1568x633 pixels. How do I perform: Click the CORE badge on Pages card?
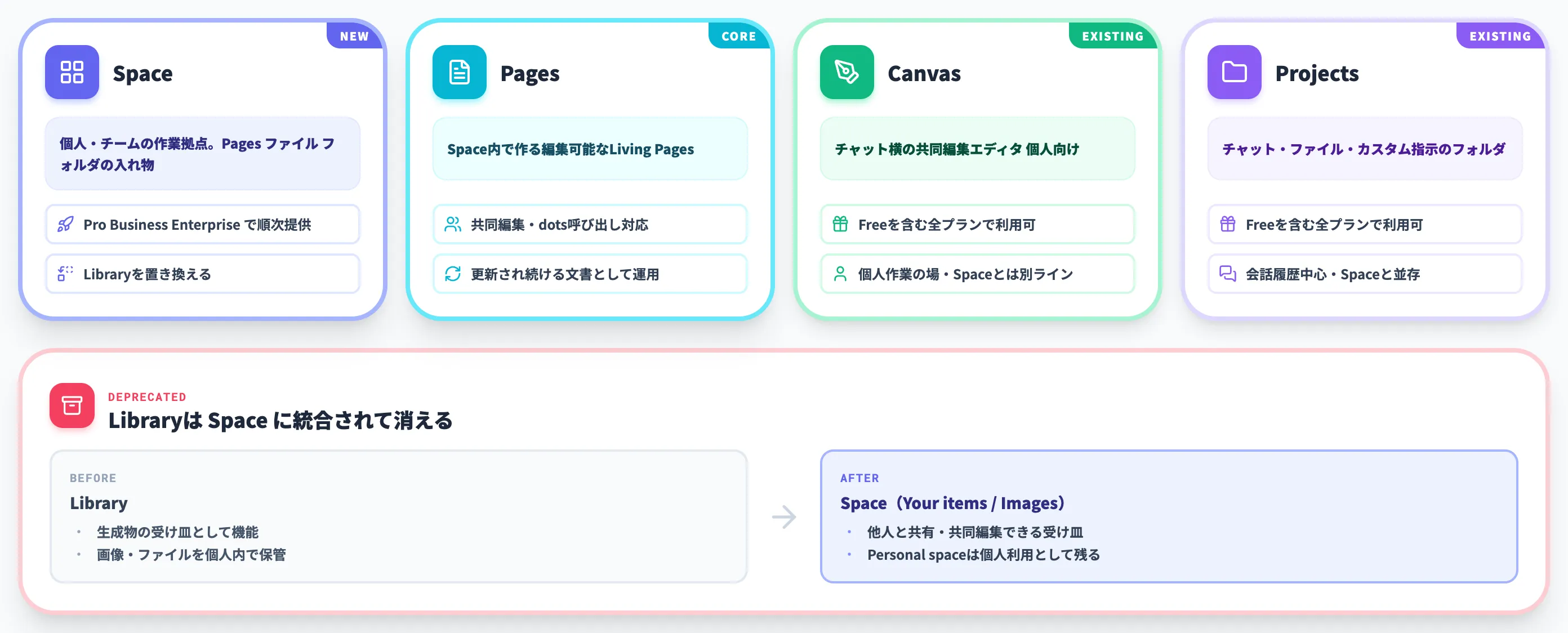point(738,36)
